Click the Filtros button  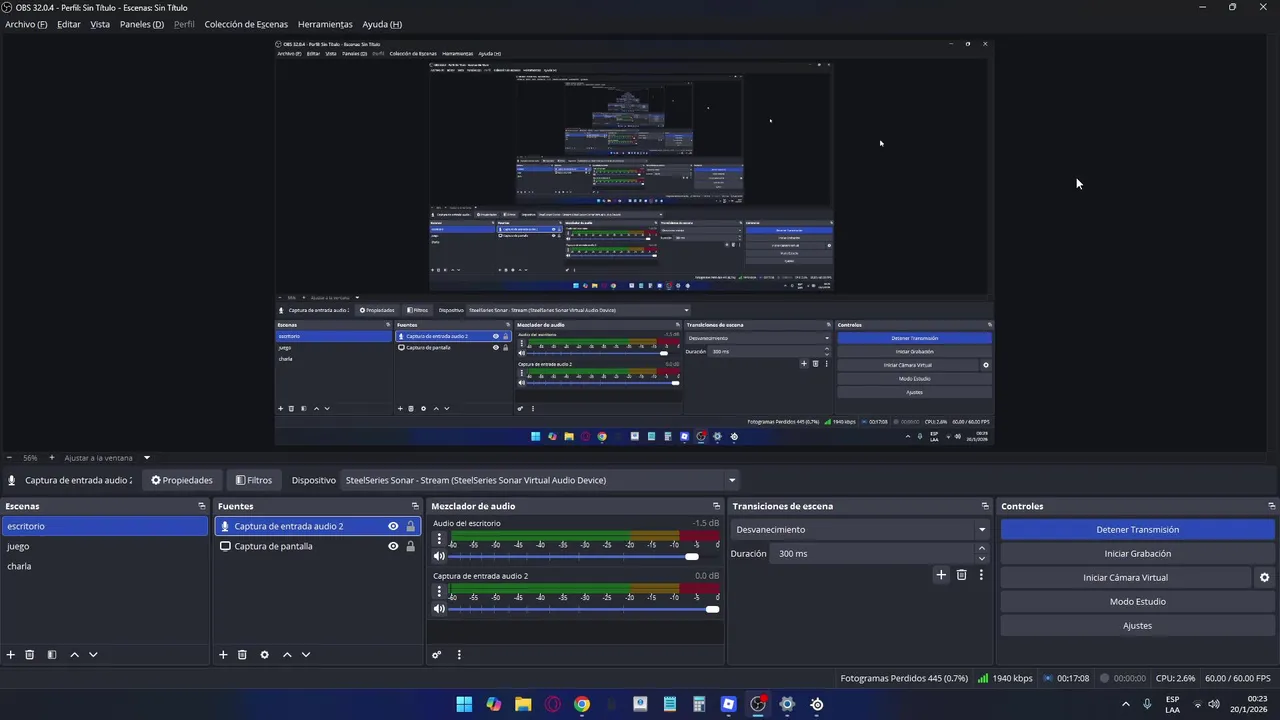point(253,480)
